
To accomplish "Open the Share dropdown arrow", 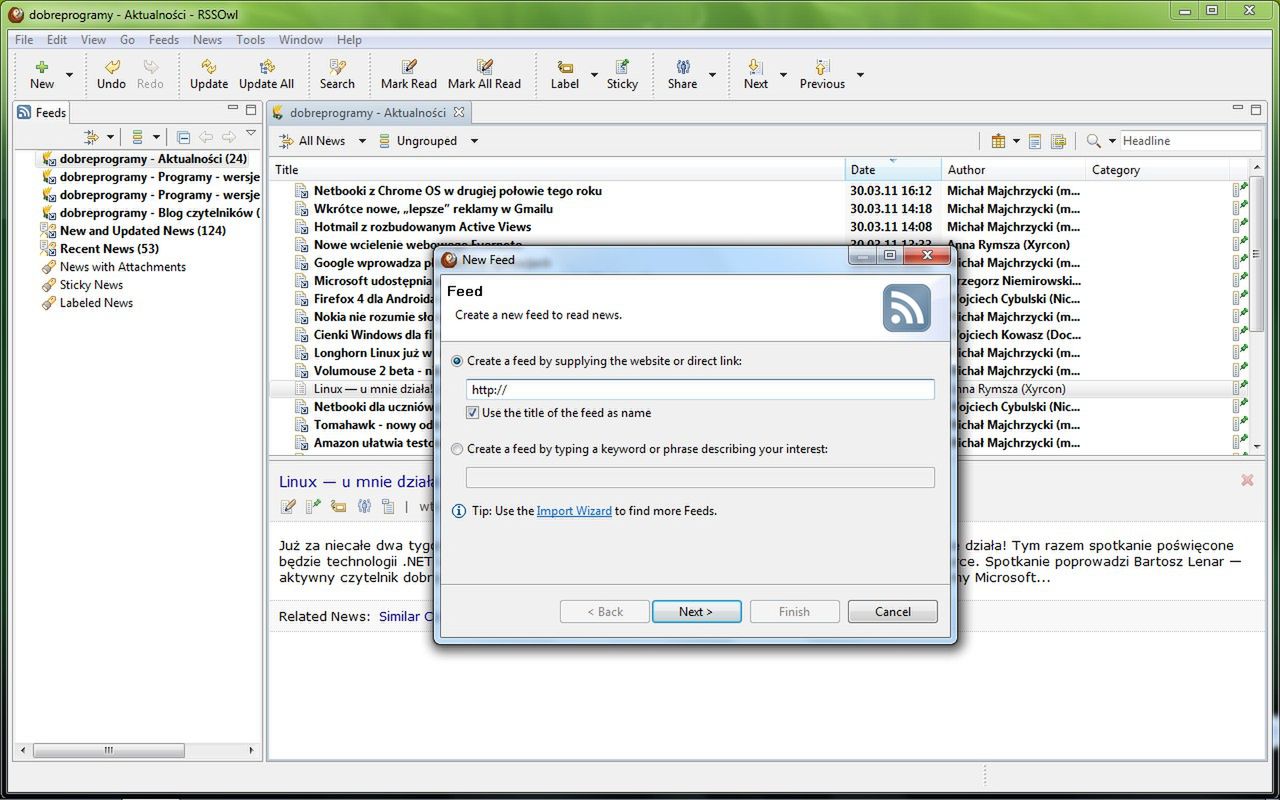I will click(x=712, y=75).
